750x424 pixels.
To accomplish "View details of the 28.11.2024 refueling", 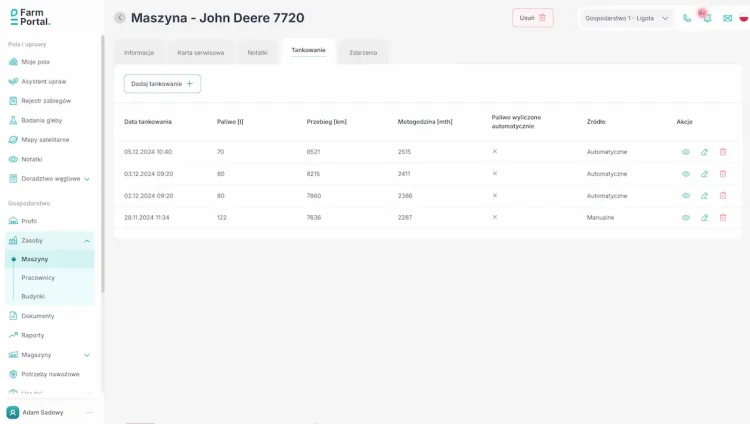I will (x=686, y=218).
